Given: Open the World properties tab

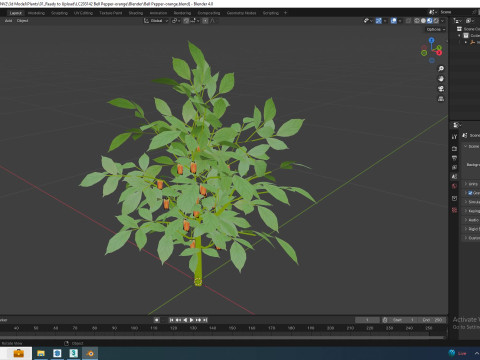Looking at the screenshot, I should tap(454, 186).
